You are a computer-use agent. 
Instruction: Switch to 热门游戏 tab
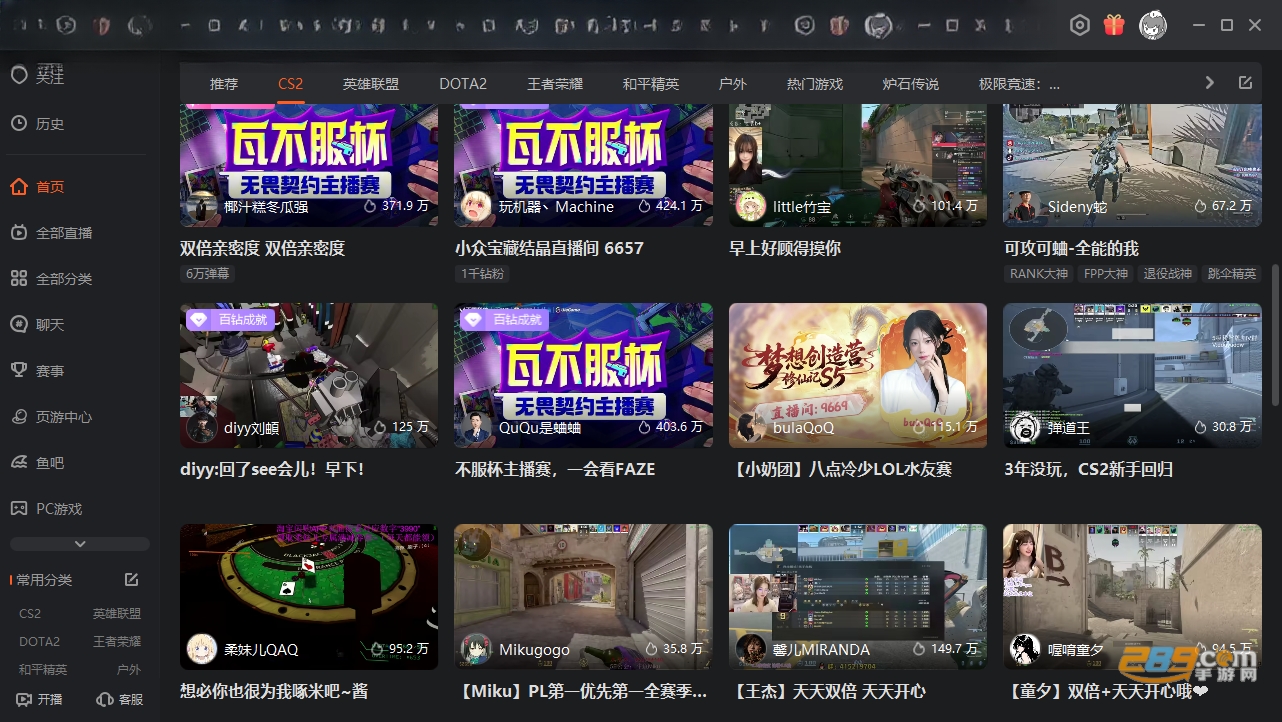815,84
